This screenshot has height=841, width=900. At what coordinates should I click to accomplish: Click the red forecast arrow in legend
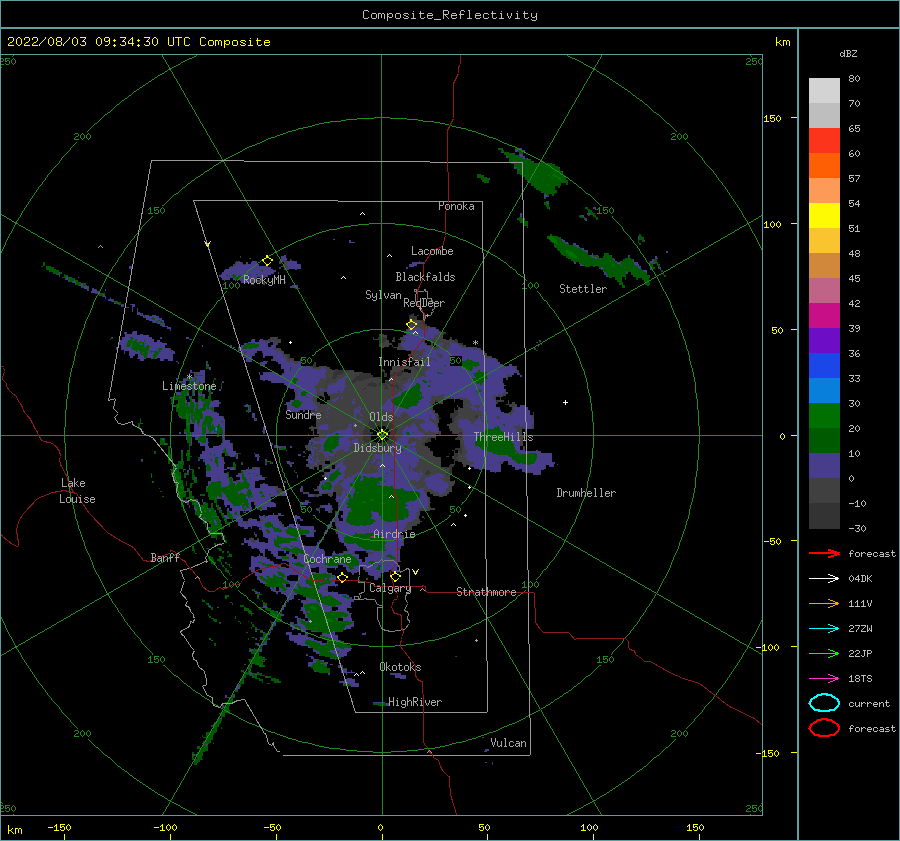(x=824, y=553)
